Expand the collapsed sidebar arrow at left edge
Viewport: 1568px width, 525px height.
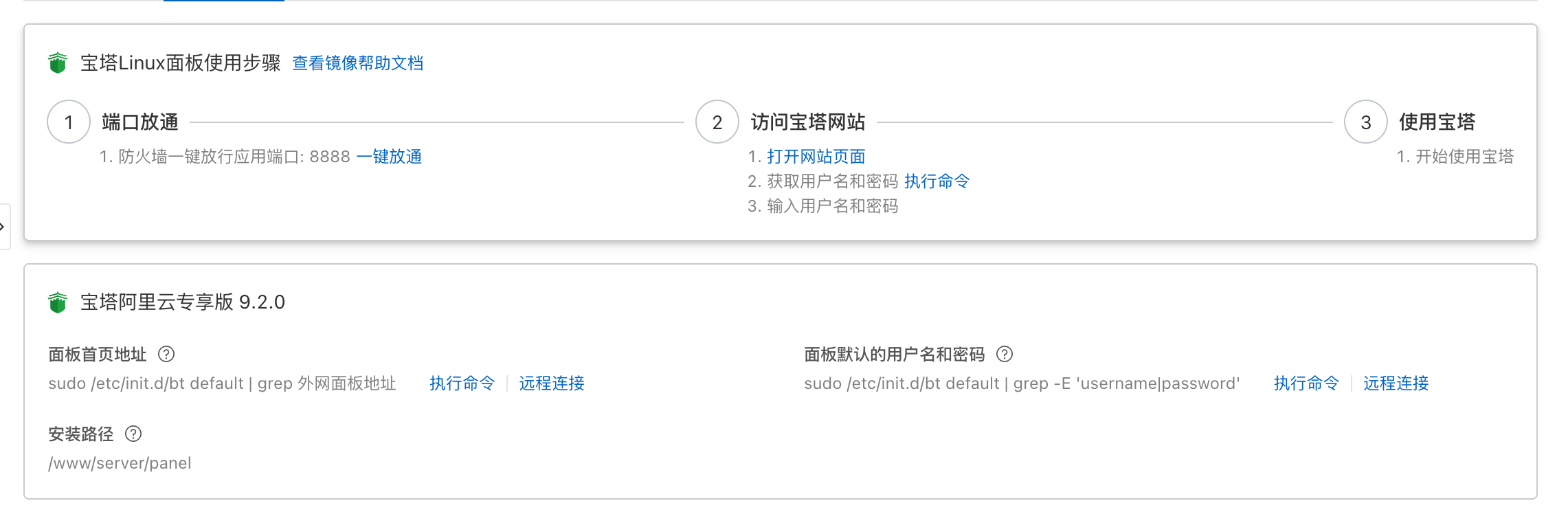coord(3,226)
